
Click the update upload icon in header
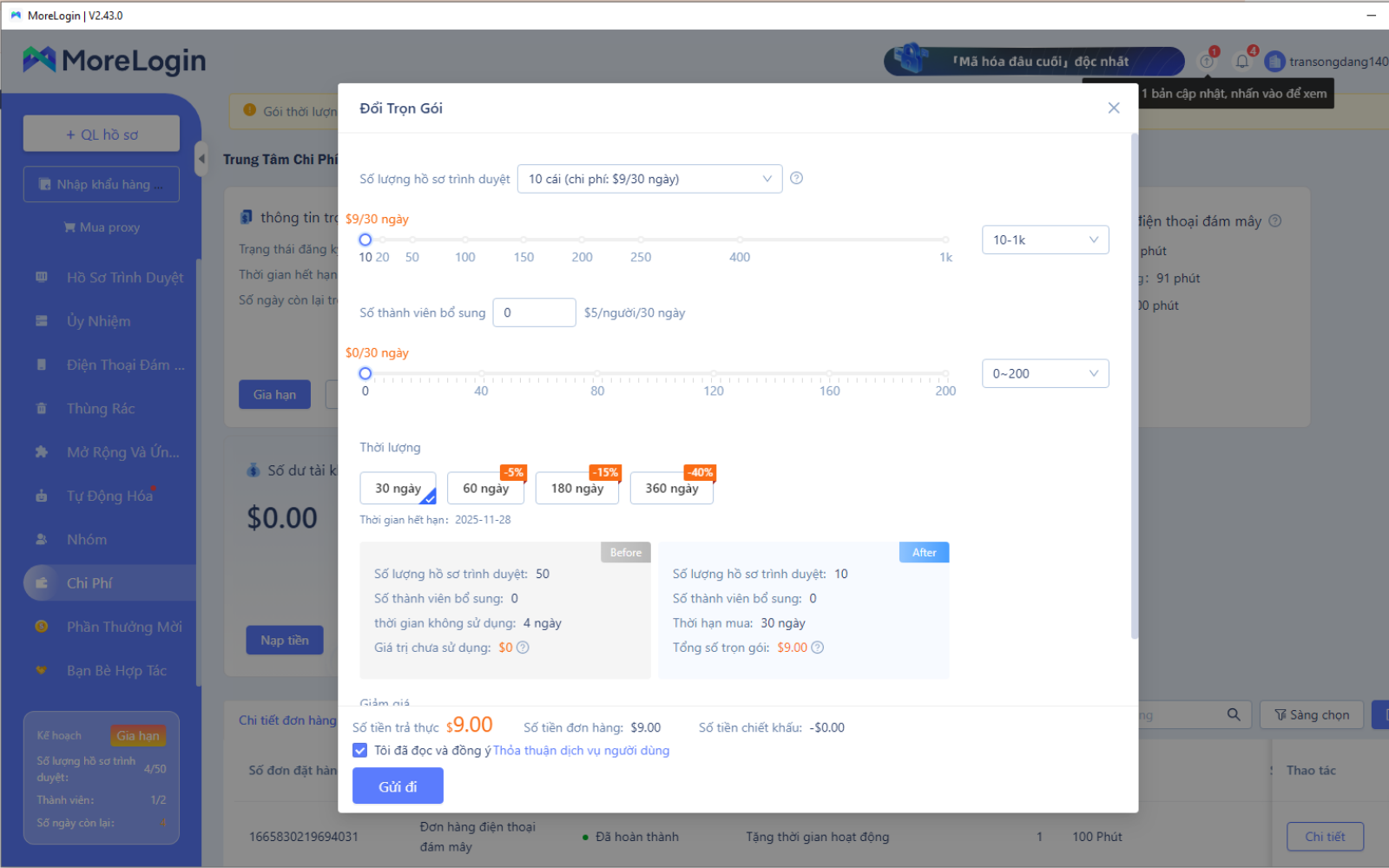[x=1207, y=62]
